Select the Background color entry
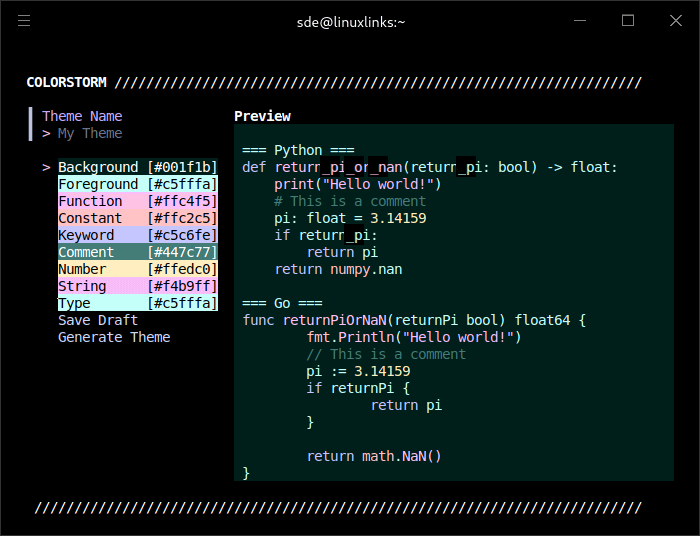 click(x=137, y=167)
